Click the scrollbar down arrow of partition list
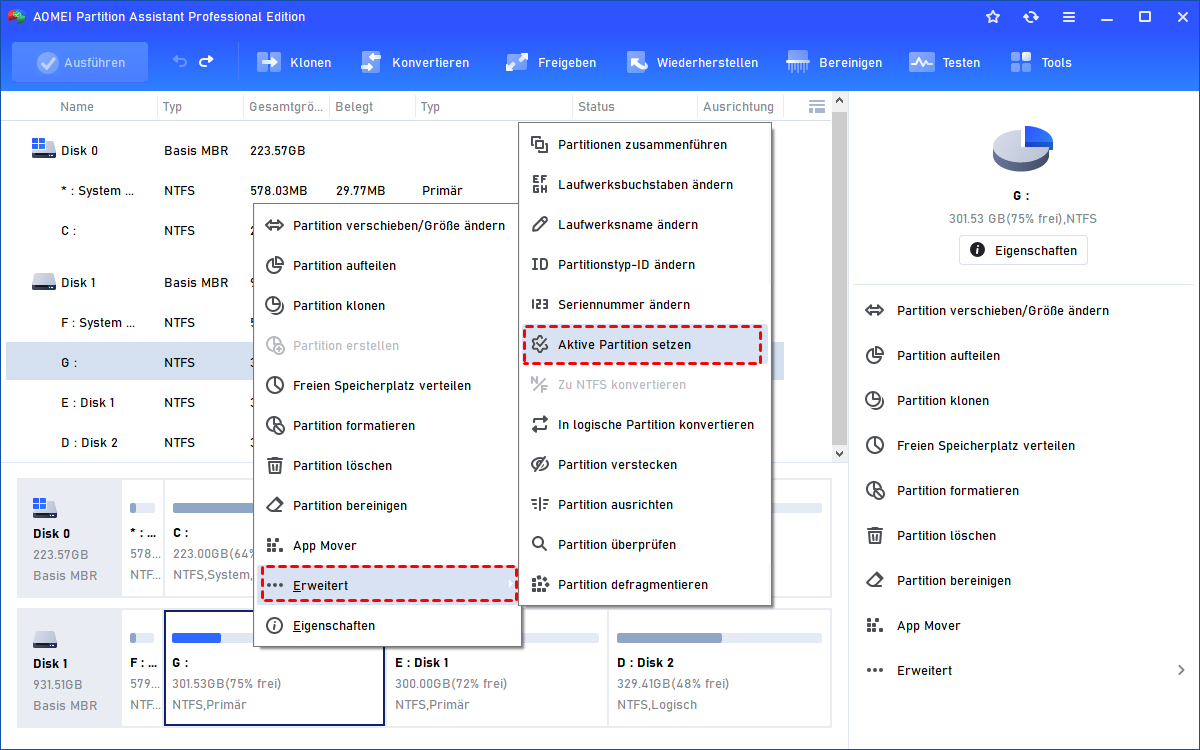 coord(840,453)
